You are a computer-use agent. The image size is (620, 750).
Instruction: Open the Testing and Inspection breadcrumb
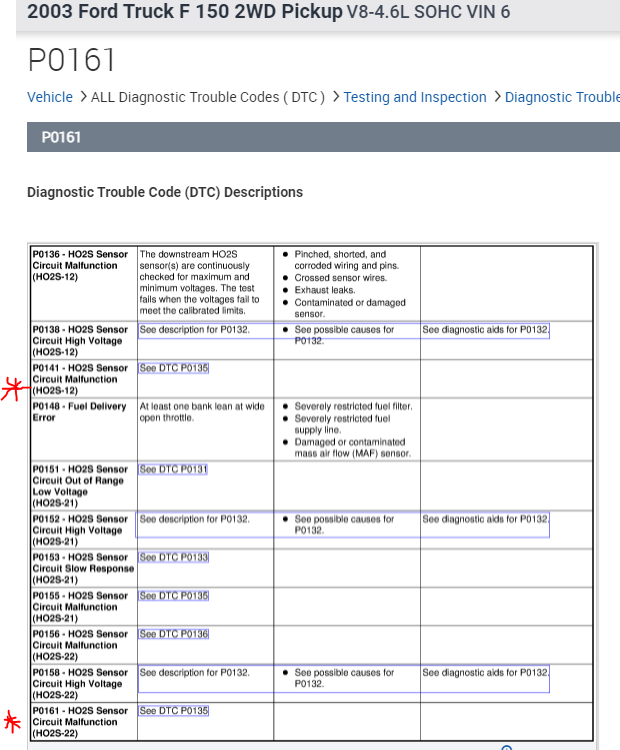[415, 97]
